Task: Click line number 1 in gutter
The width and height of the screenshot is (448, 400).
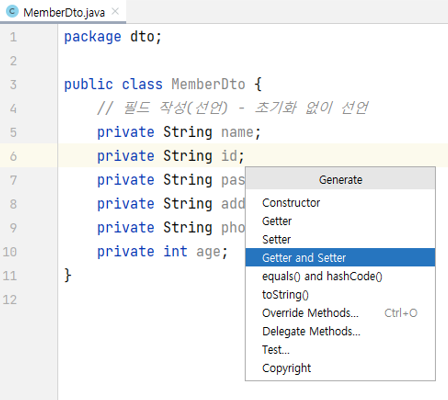Action: click(13, 37)
